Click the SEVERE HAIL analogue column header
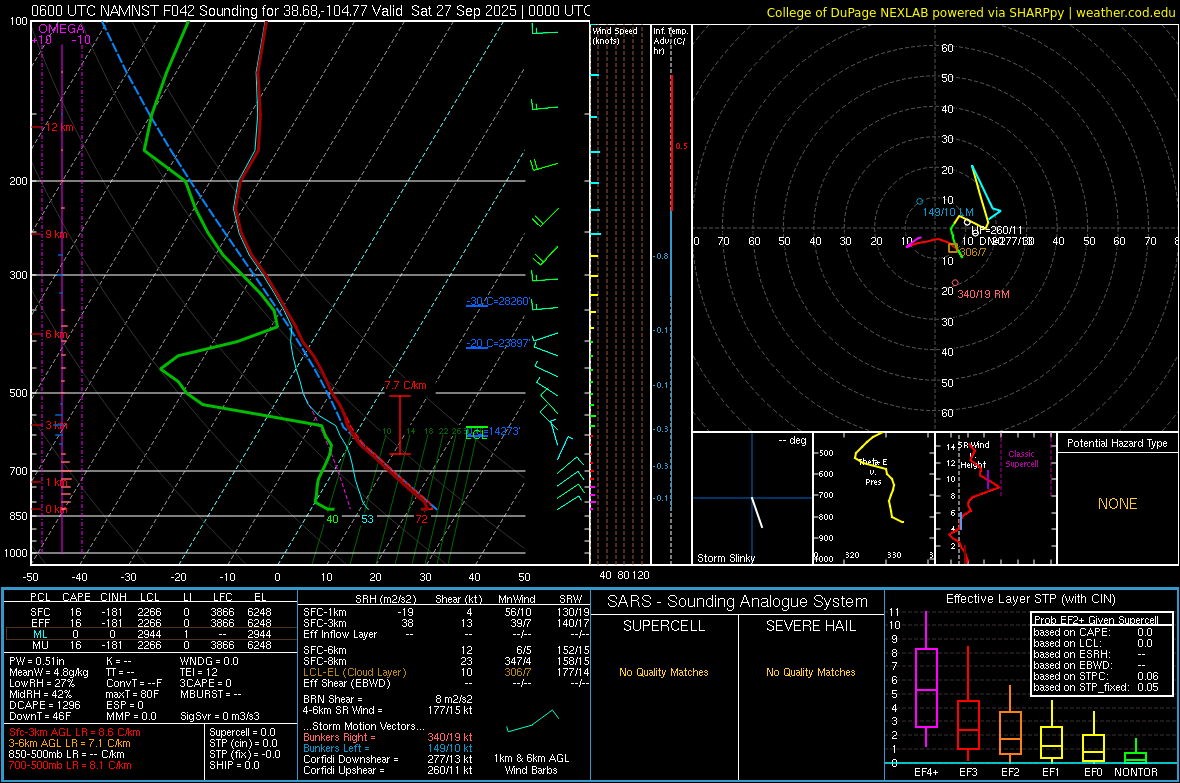Image resolution: width=1180 pixels, height=783 pixels. point(810,626)
